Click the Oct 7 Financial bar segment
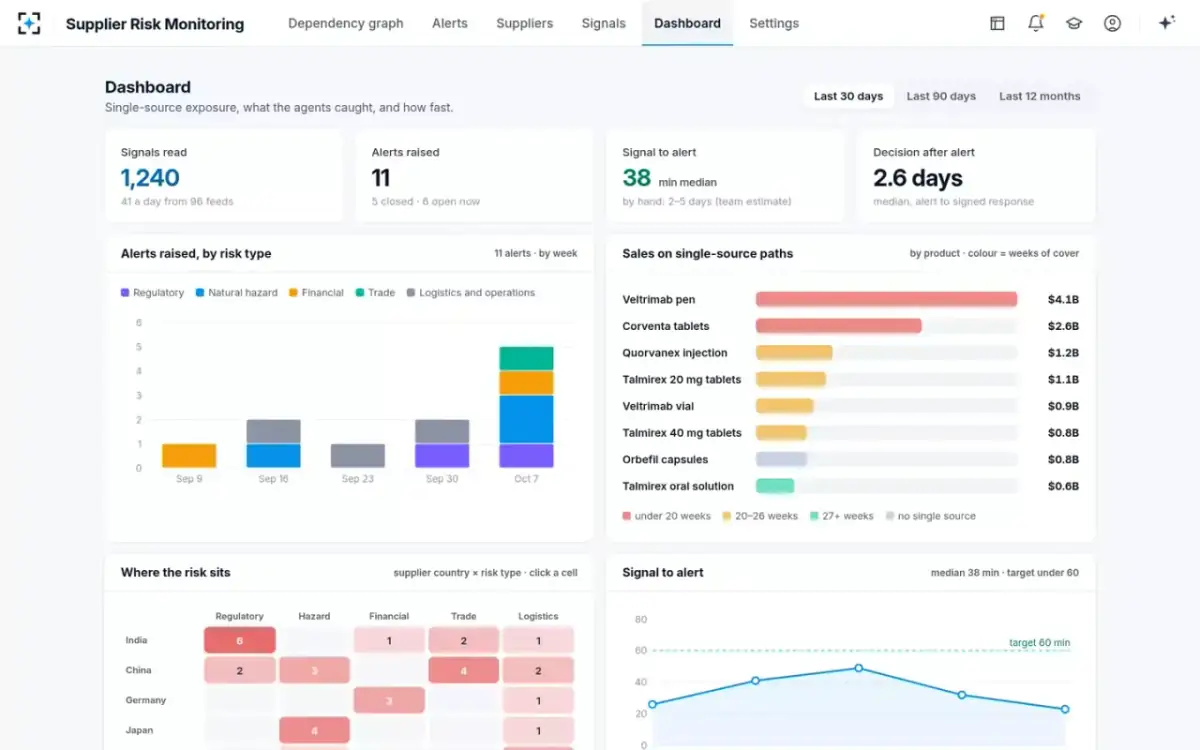Viewport: 1200px width, 750px height. point(526,383)
